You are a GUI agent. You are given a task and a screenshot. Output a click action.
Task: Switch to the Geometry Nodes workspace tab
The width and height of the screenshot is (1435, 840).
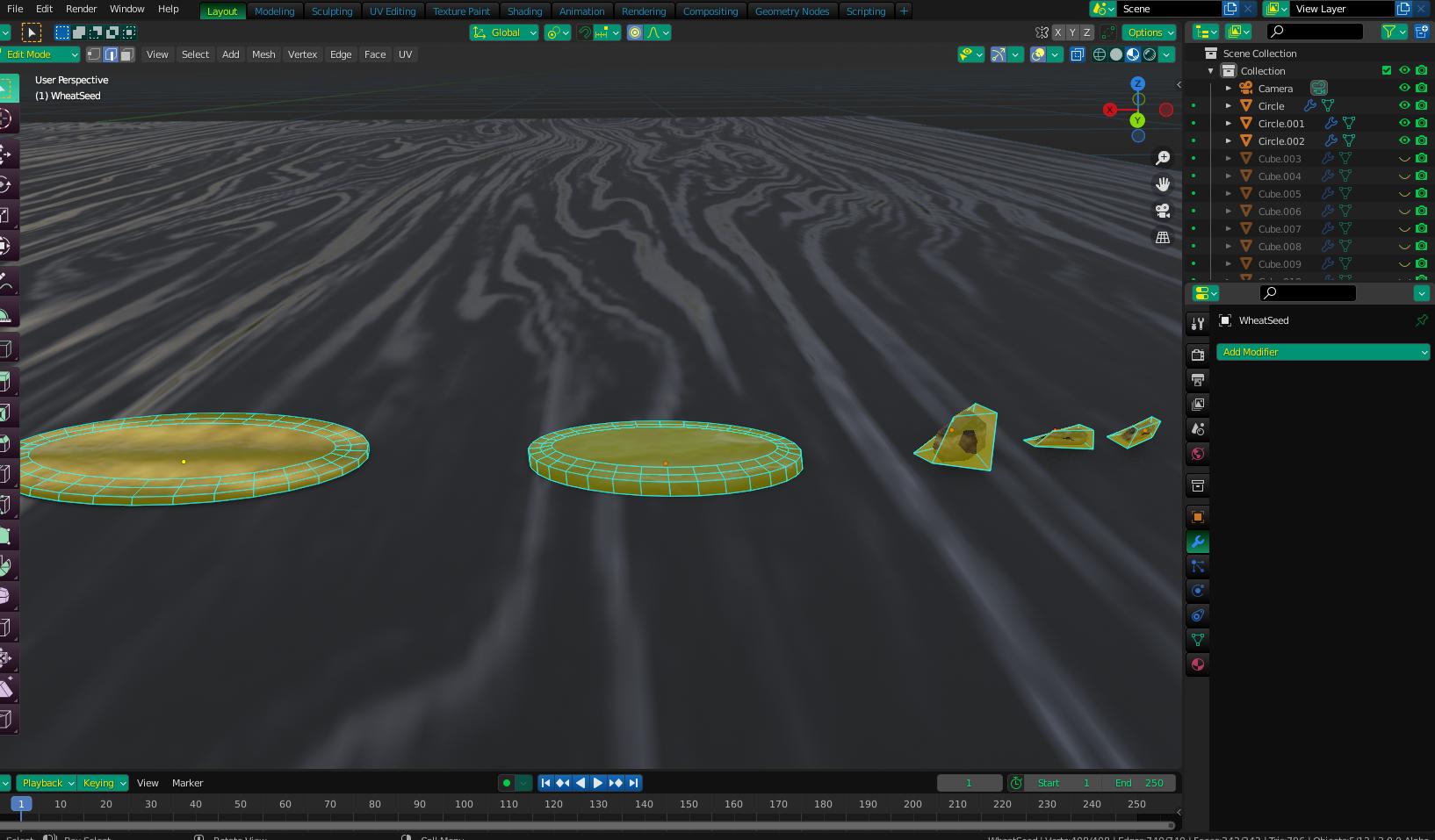[x=791, y=11]
